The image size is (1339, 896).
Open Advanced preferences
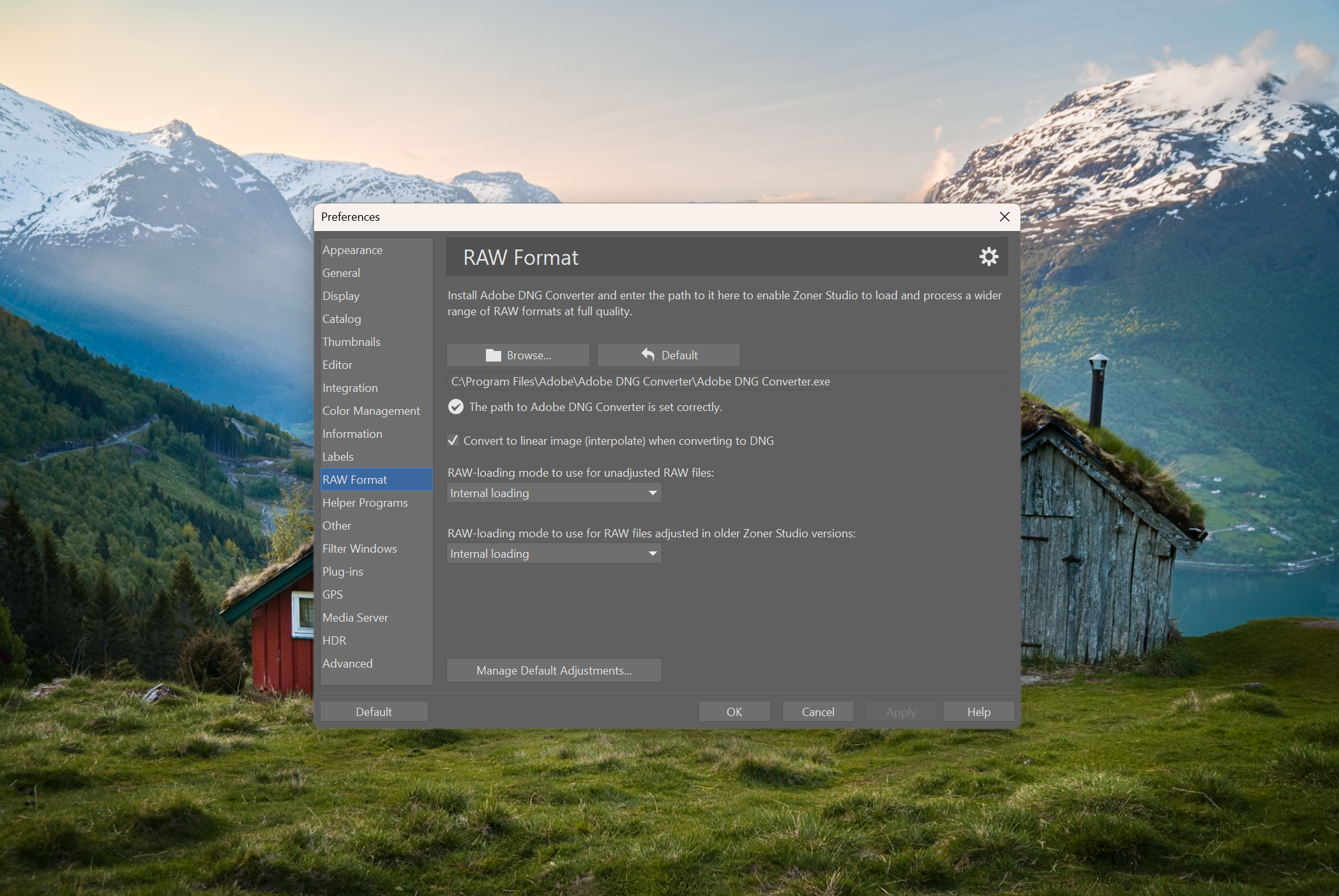tap(376, 664)
